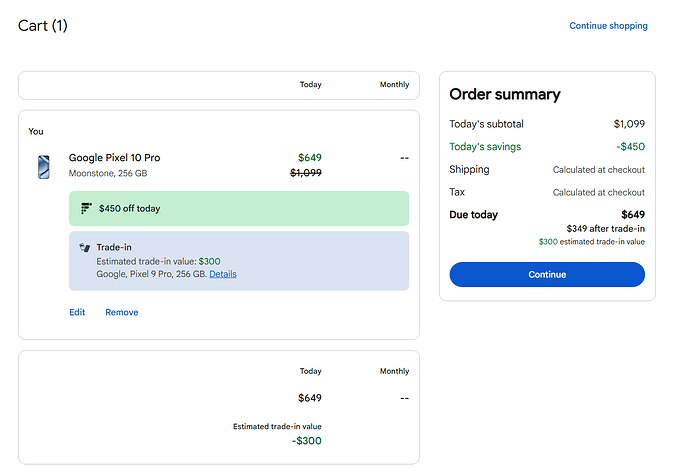The height and width of the screenshot is (475, 690).
Task: Select the Google Pixel 10 Pro title
Action: tap(114, 158)
